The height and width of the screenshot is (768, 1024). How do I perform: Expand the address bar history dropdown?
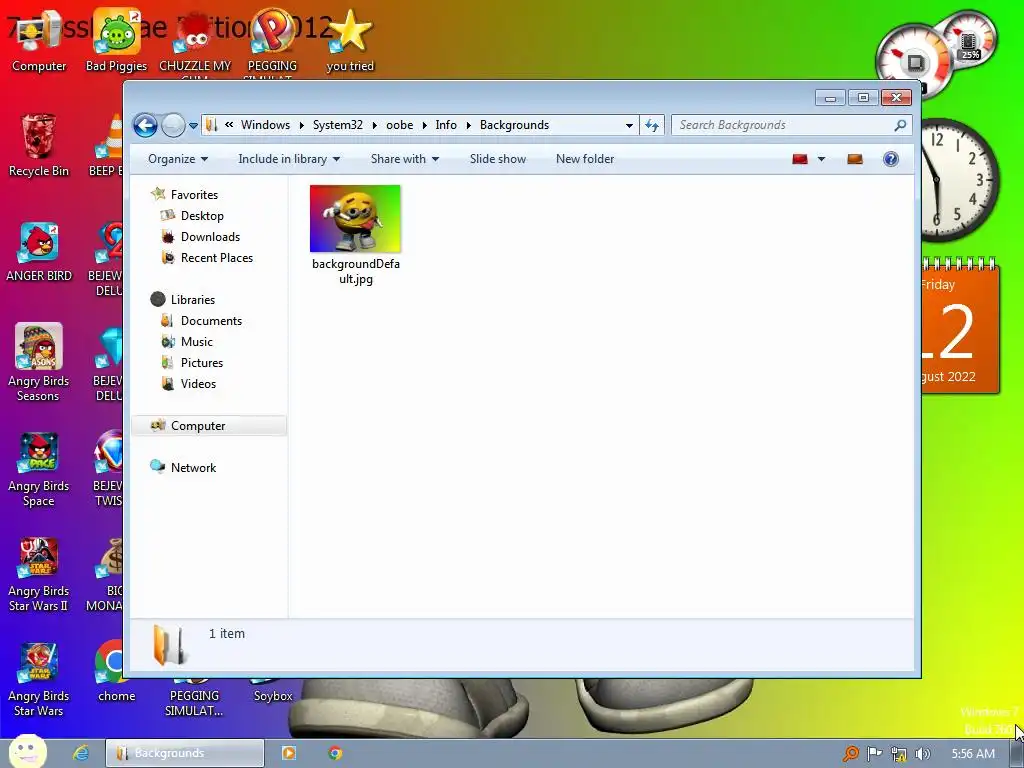pyautogui.click(x=629, y=125)
